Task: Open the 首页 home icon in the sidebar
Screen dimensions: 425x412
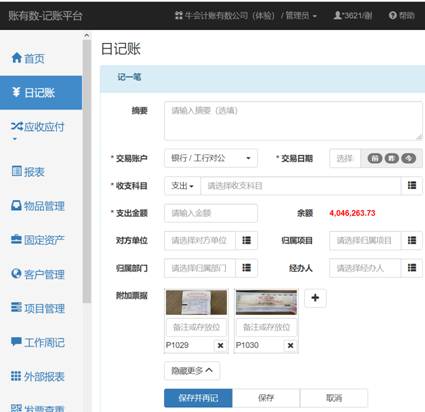Action: click(17, 58)
